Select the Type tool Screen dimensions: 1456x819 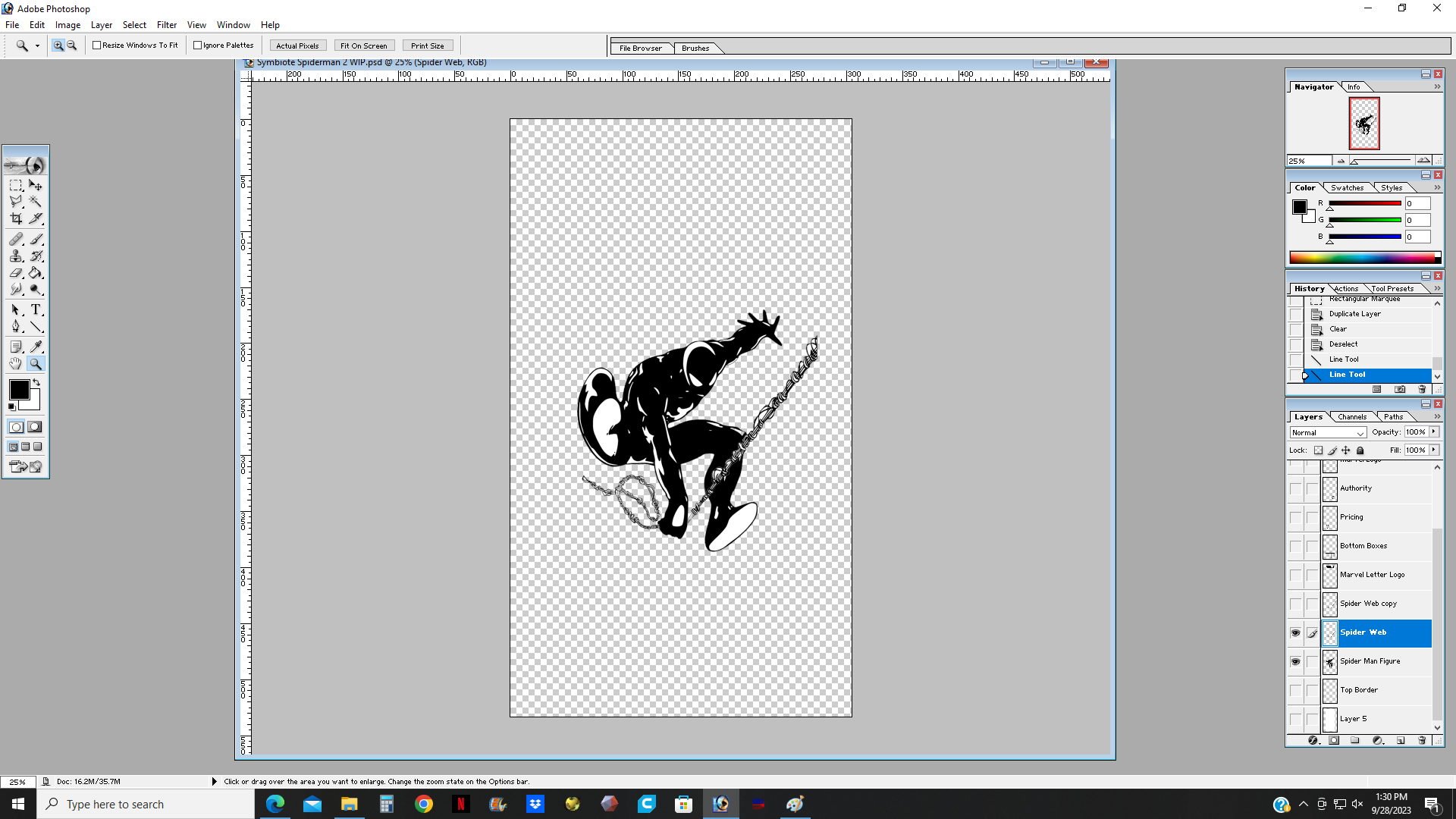pyautogui.click(x=36, y=309)
